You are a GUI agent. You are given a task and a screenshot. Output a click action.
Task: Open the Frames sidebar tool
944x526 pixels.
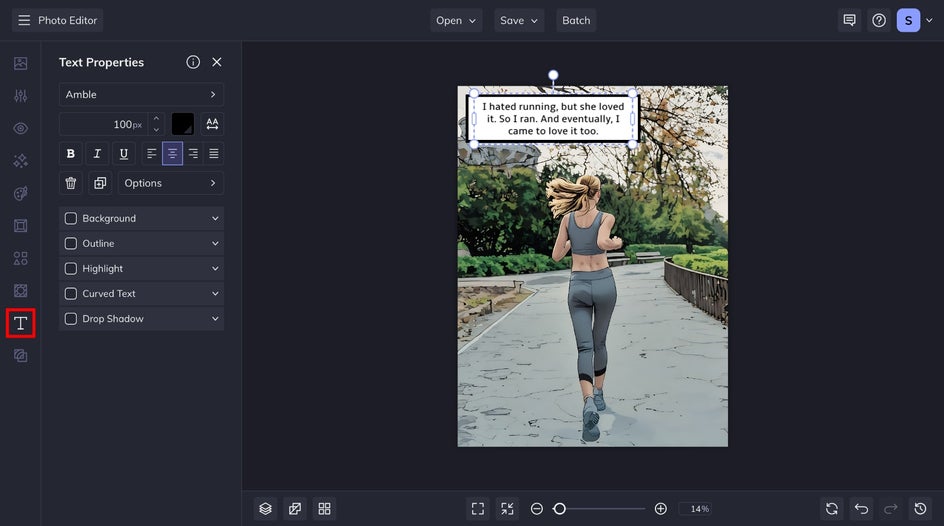click(20, 226)
